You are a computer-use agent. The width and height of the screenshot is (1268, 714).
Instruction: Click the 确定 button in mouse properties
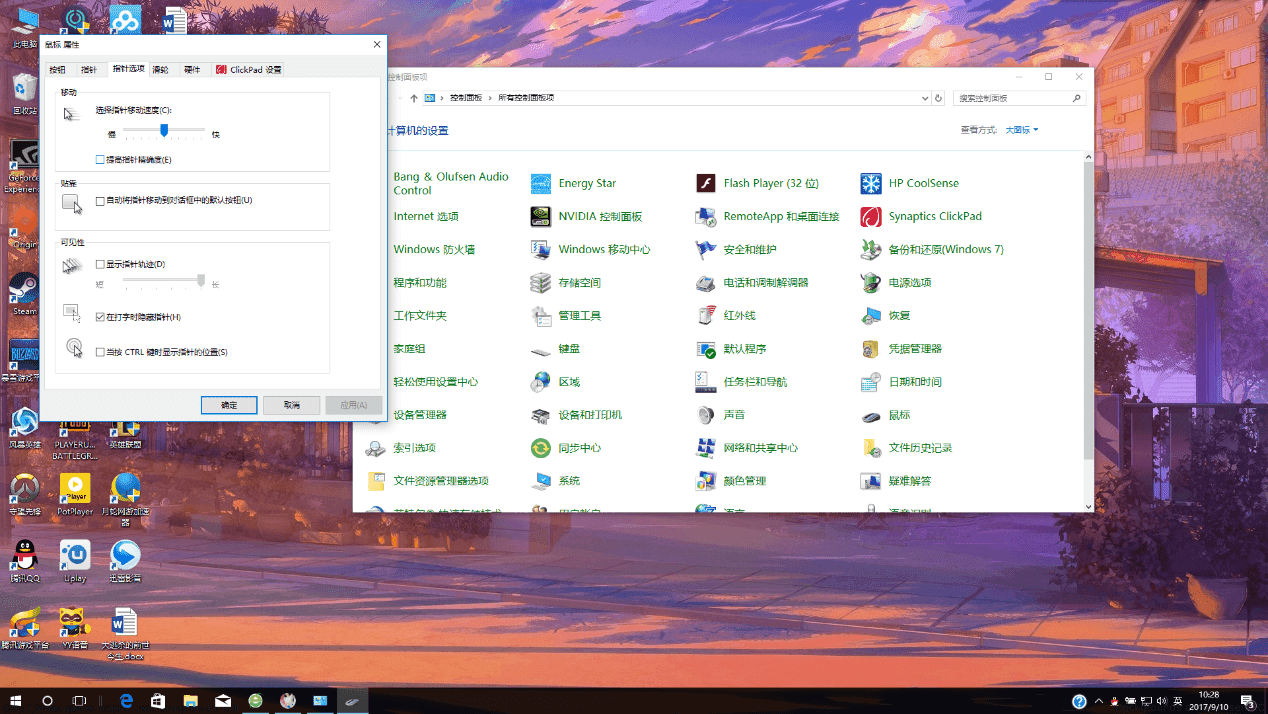(x=229, y=405)
